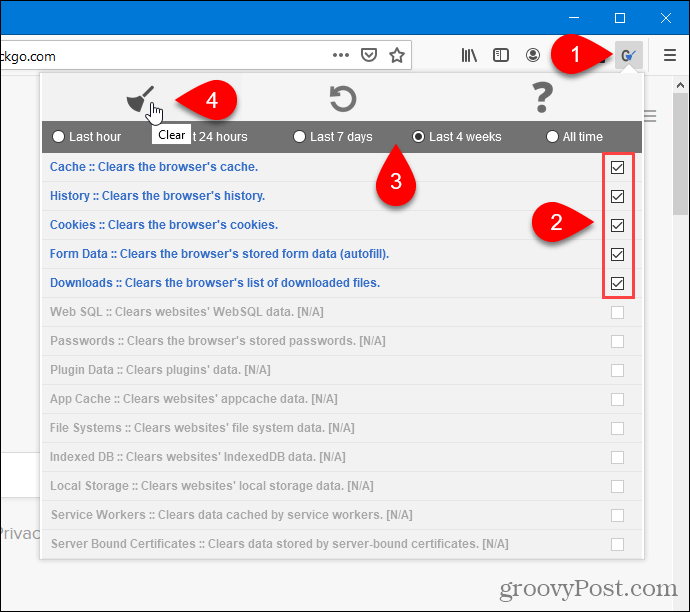Click the circular reset arrow icon

343,99
